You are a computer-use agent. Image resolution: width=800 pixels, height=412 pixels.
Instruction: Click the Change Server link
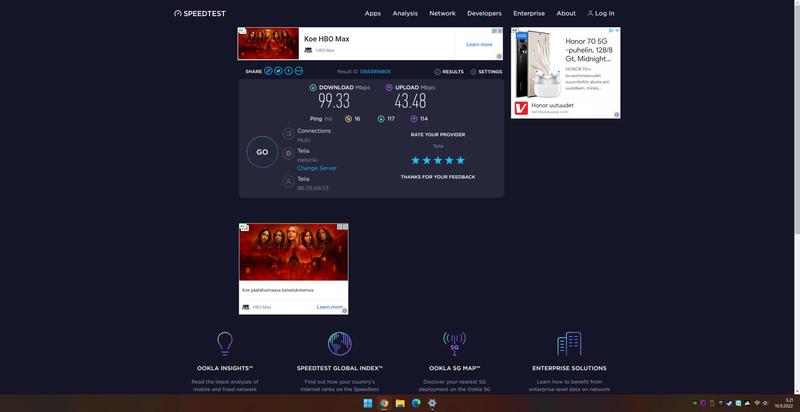pyautogui.click(x=316, y=168)
